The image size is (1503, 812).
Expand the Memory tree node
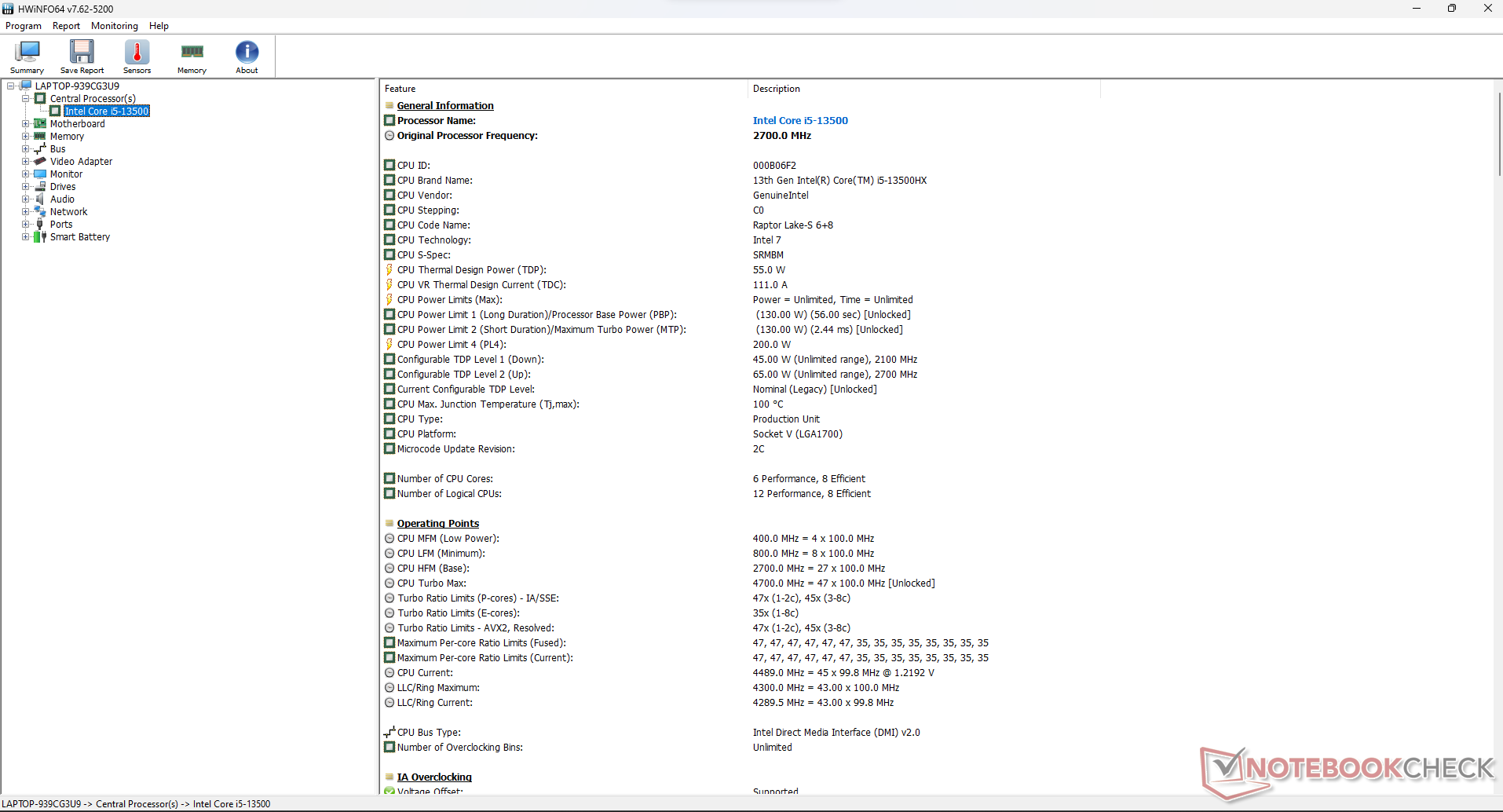click(25, 137)
